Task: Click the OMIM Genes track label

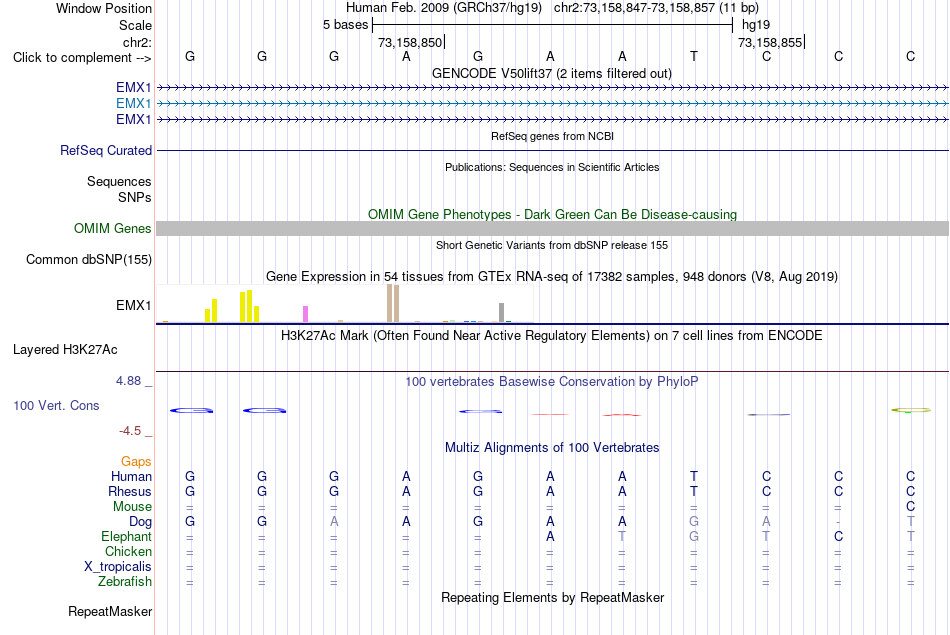Action: tap(112, 228)
